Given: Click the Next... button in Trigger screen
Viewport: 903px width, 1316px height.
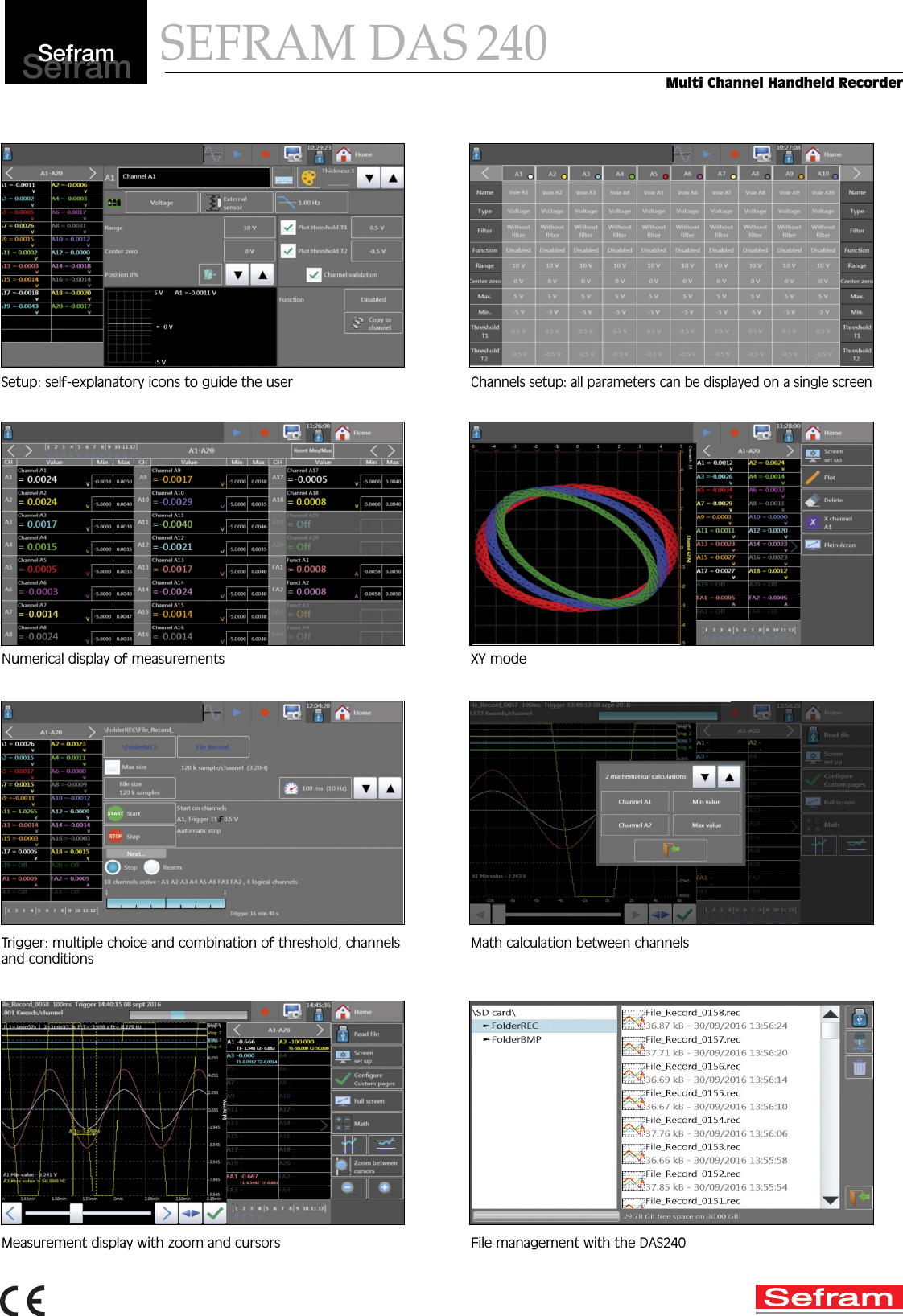Looking at the screenshot, I should pyautogui.click(x=136, y=854).
